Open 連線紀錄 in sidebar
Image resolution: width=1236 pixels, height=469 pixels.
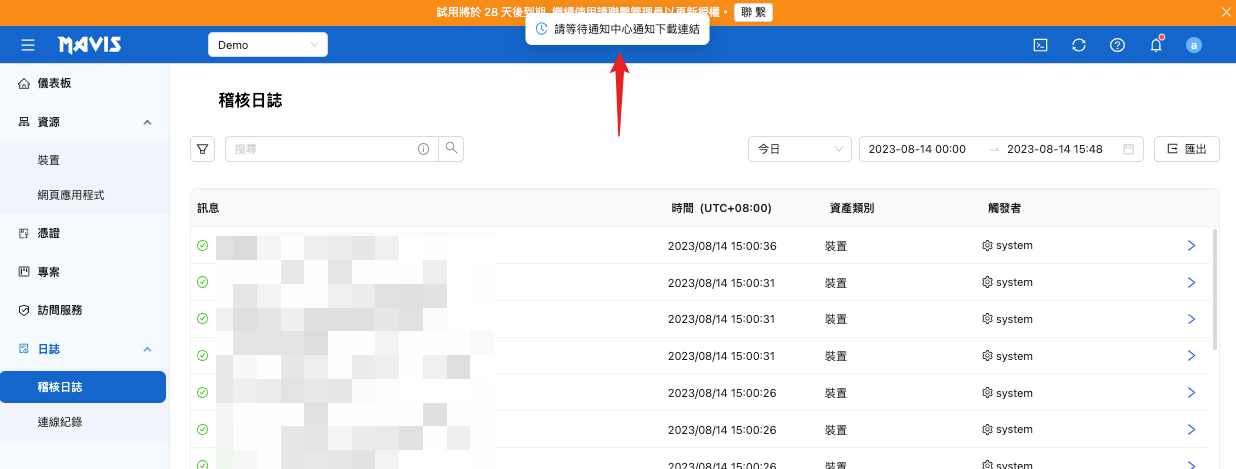[60, 422]
